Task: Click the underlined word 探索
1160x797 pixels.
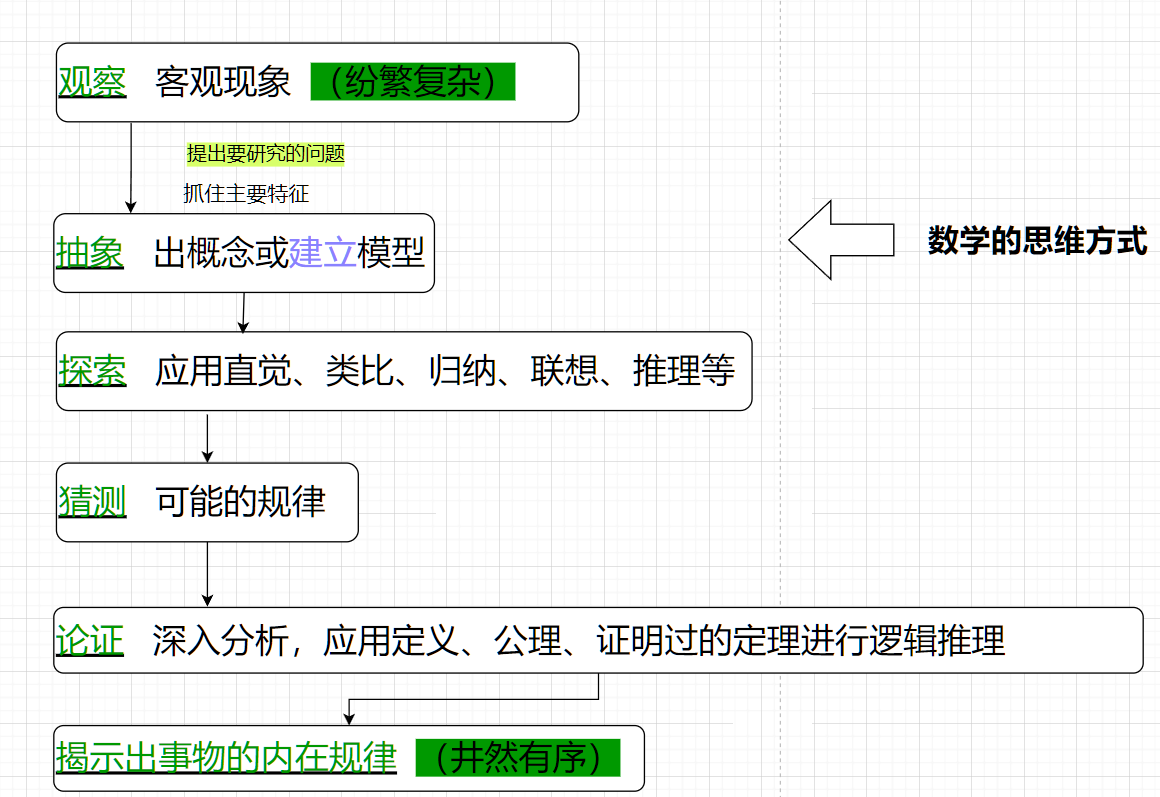Action: pos(91,370)
